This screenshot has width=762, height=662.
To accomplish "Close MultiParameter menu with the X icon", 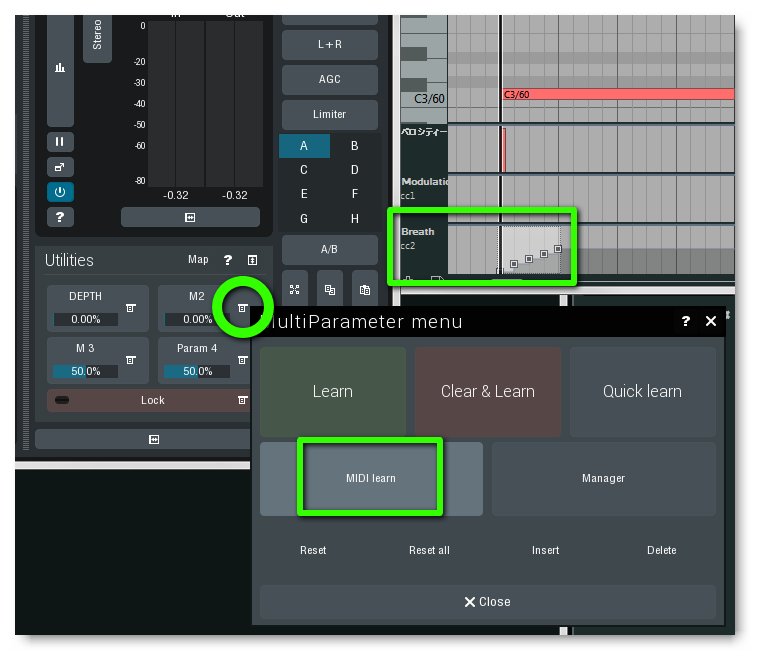I will click(710, 321).
